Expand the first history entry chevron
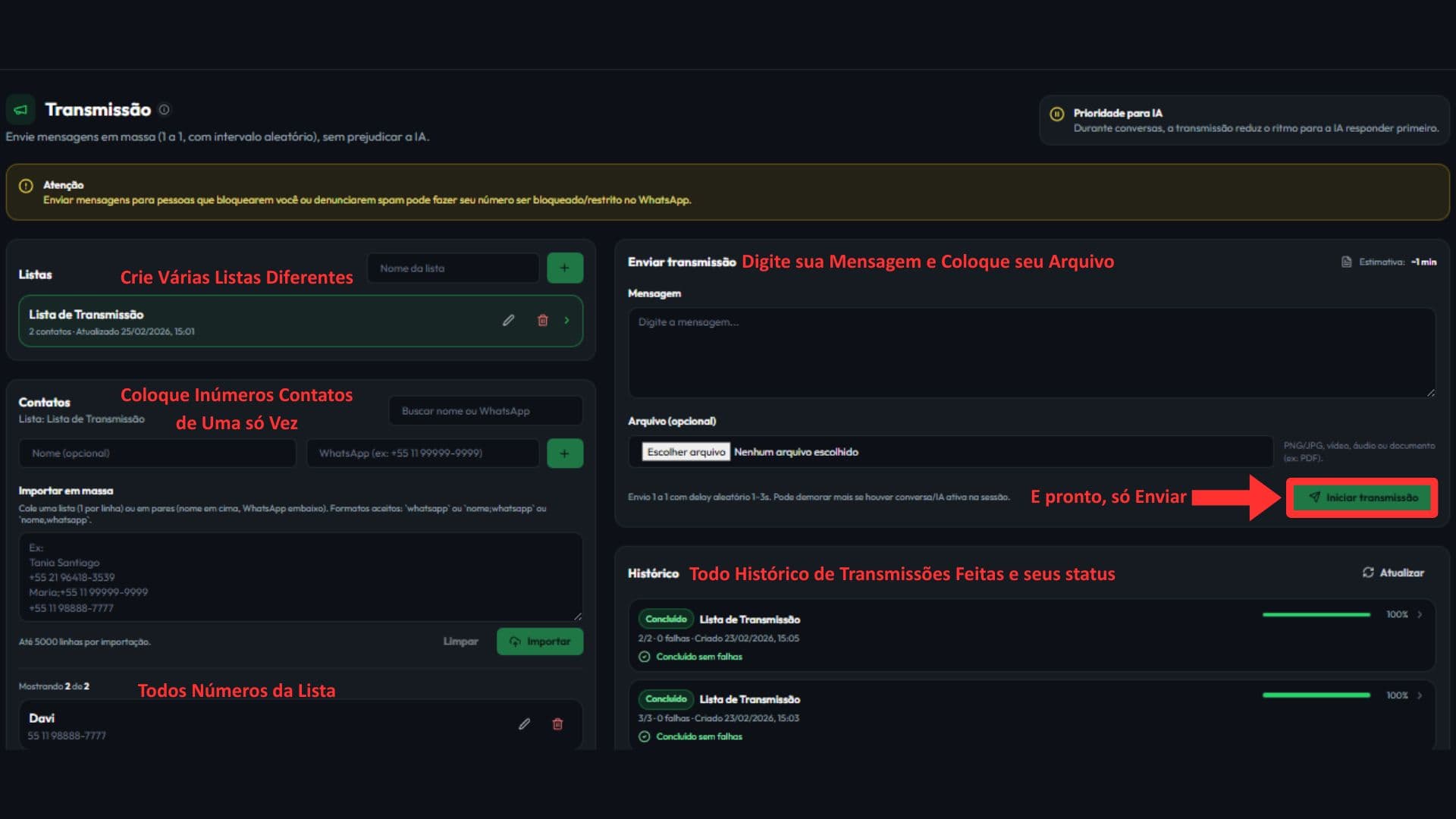This screenshot has width=1456, height=819. pyautogui.click(x=1420, y=614)
